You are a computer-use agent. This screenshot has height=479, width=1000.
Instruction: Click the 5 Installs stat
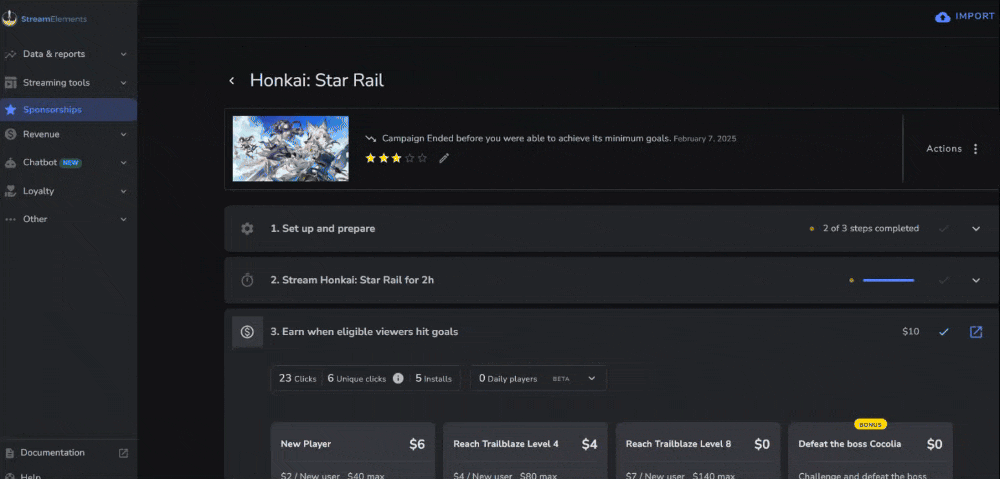tap(434, 378)
